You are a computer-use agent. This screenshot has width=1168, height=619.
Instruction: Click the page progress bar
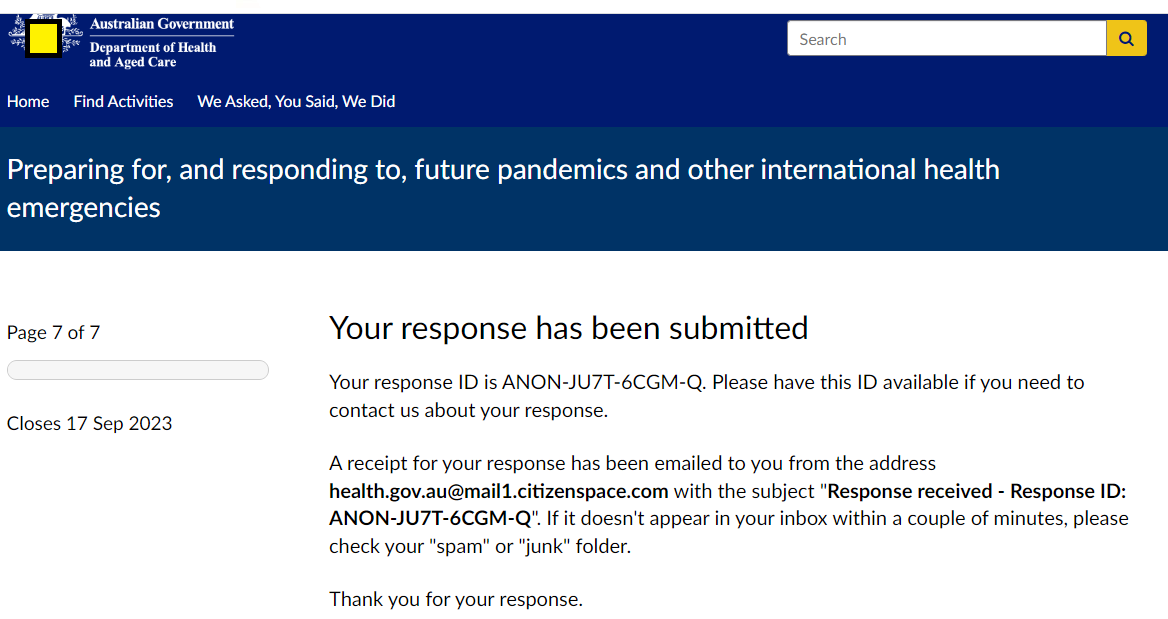pos(138,370)
